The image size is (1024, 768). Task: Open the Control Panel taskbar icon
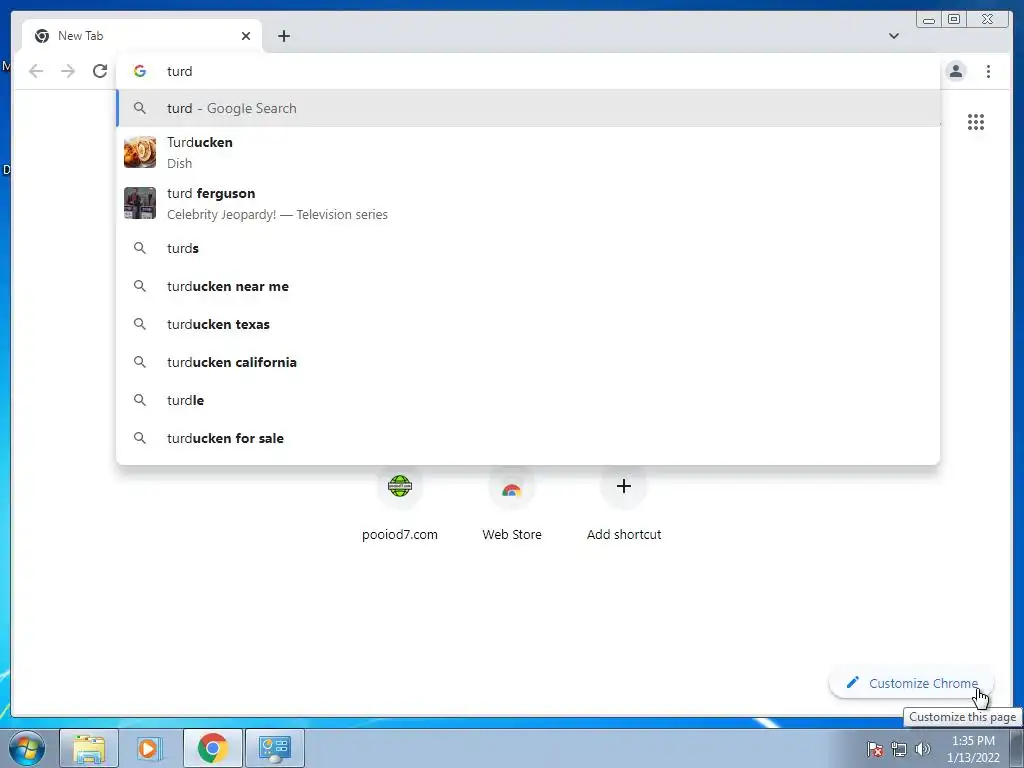pos(274,748)
